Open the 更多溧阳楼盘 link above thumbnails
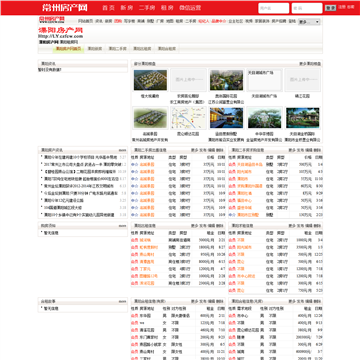The height and width of the screenshot is (360, 360). click(x=310, y=63)
